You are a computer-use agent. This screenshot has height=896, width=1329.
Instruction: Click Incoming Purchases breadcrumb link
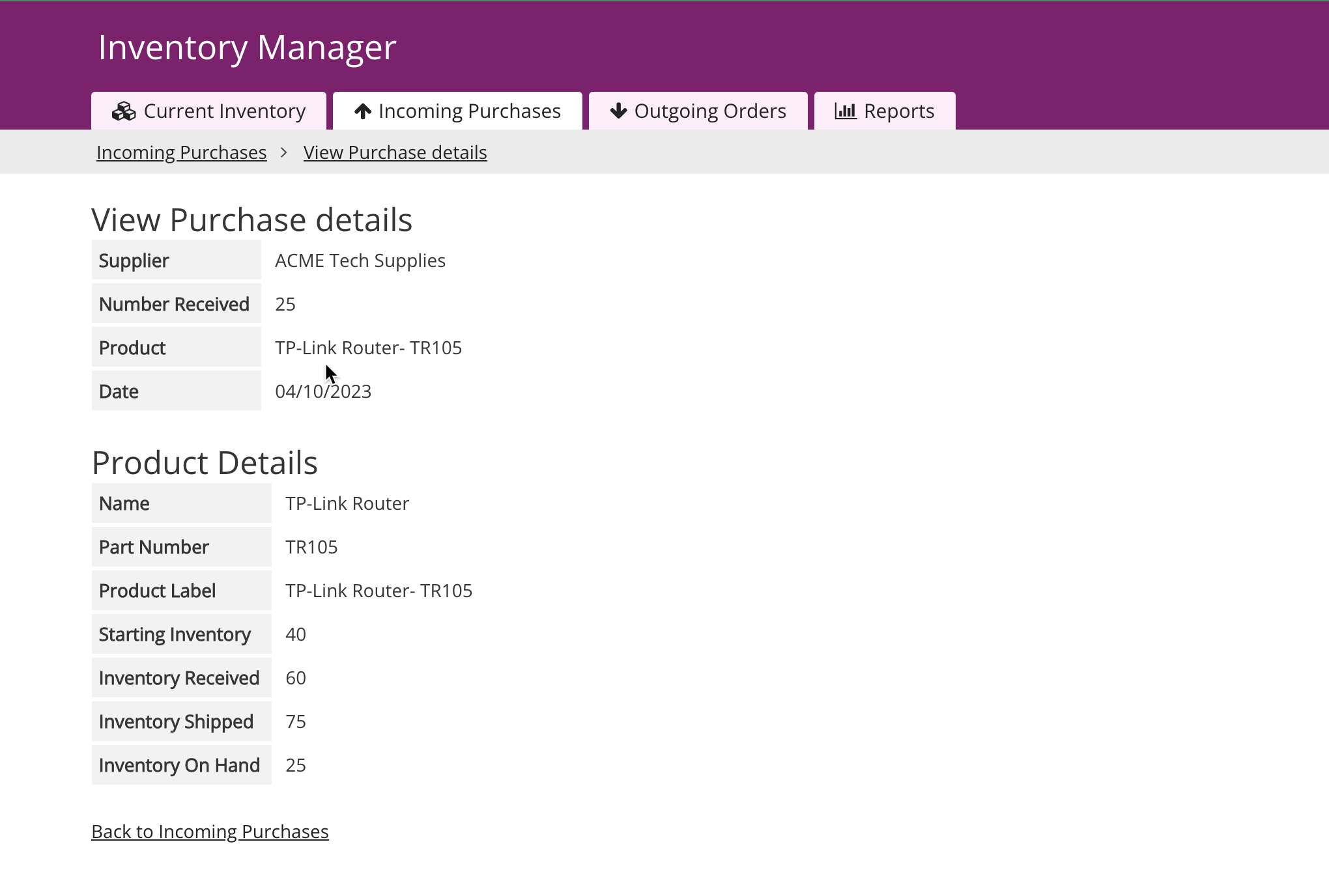(x=182, y=152)
